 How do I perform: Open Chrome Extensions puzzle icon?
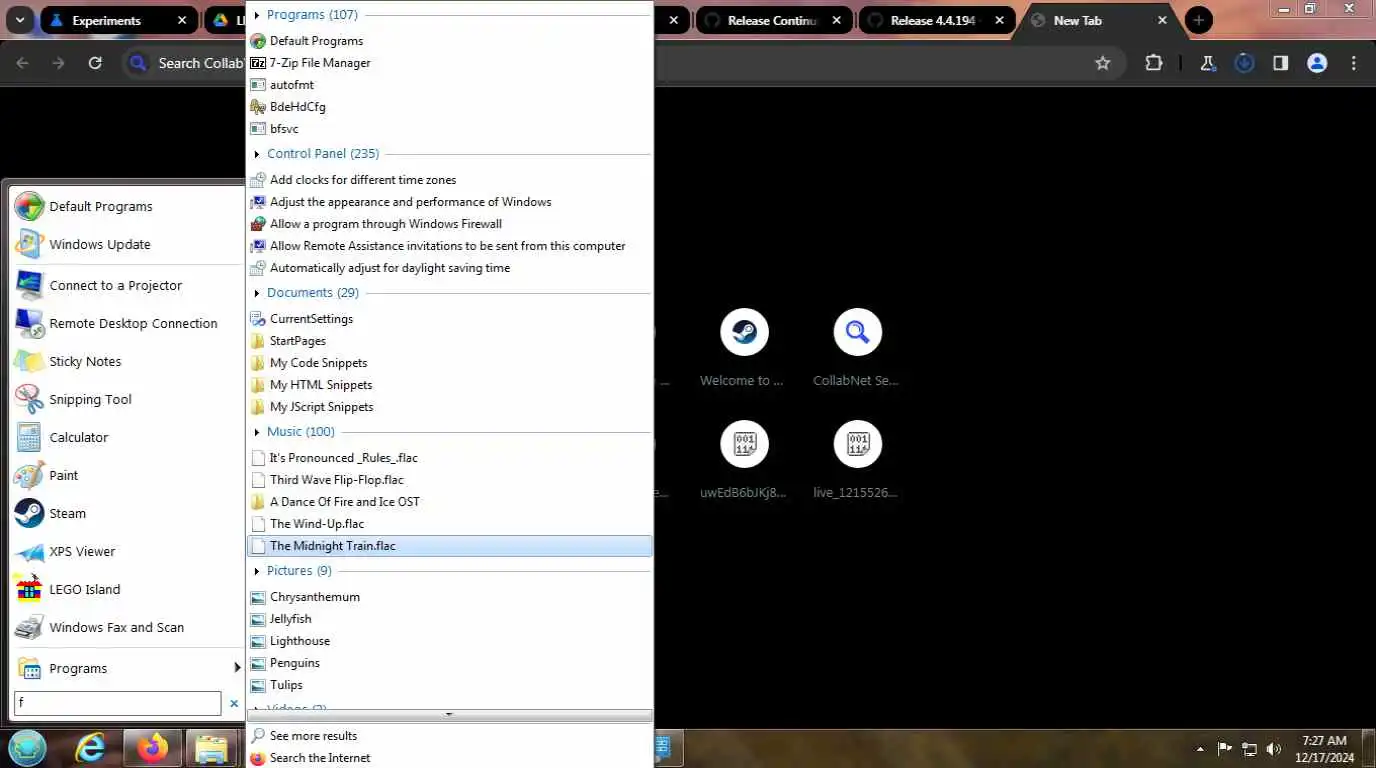[x=1154, y=63]
